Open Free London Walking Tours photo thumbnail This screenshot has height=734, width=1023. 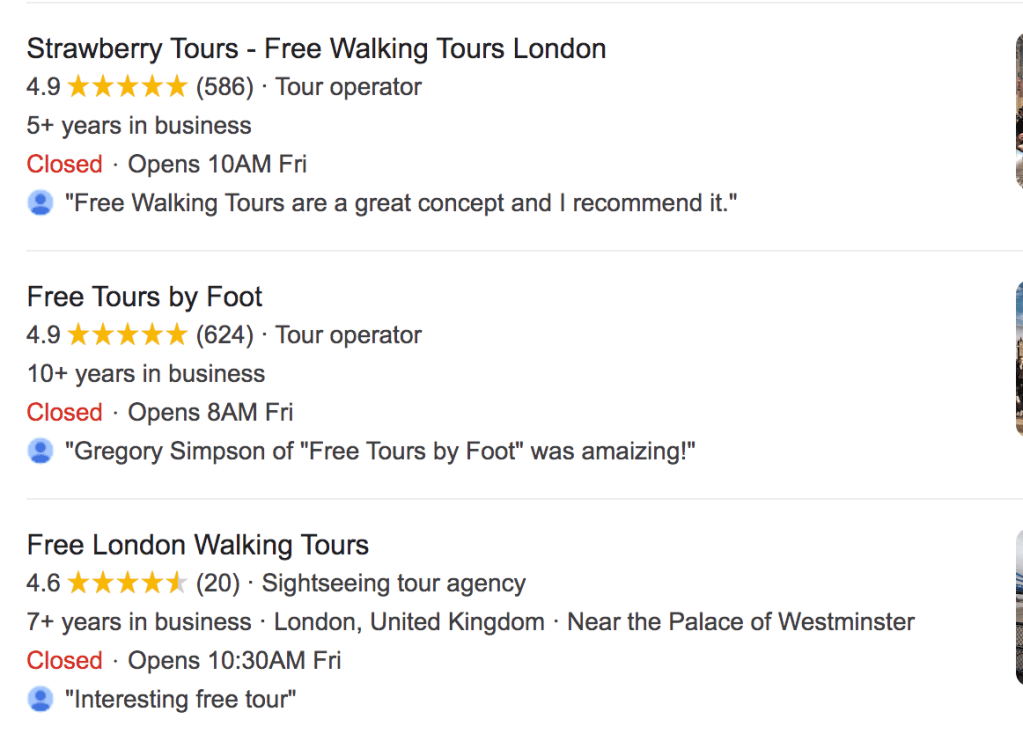[1018, 606]
